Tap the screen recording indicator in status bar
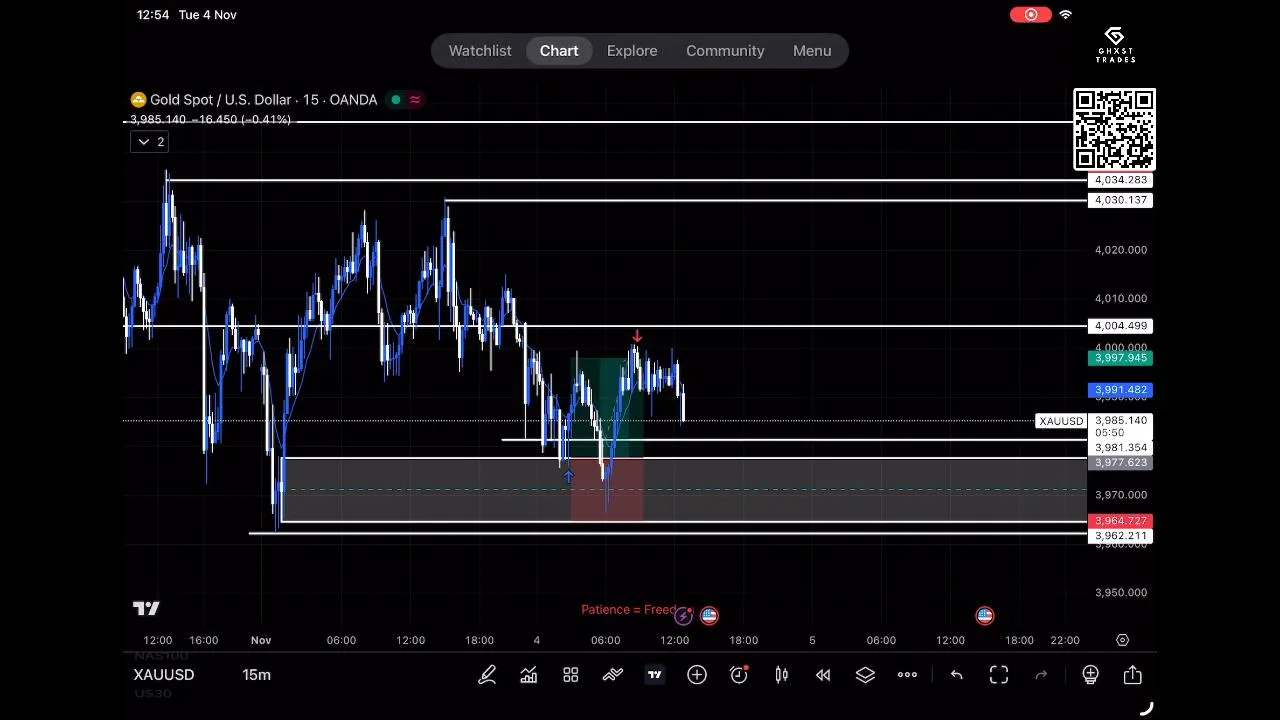This screenshot has height=720, width=1280. tap(1031, 15)
